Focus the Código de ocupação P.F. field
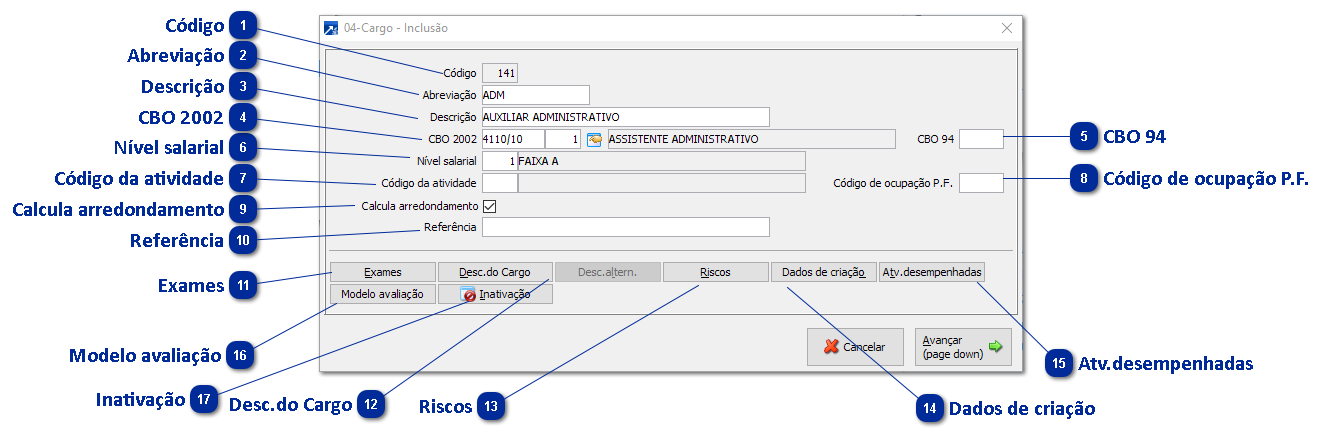 click(980, 183)
